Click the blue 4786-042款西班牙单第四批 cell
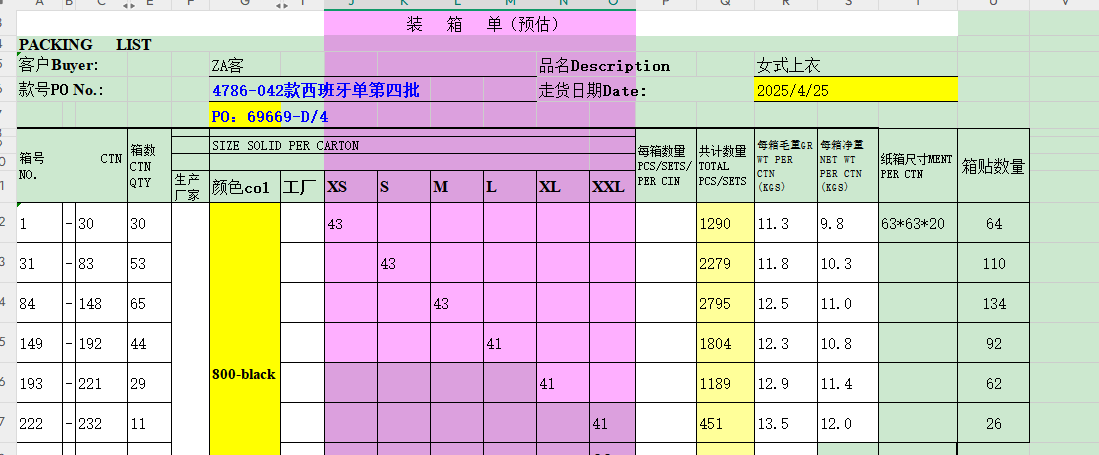Viewport: 1099px width, 455px height. point(315,91)
